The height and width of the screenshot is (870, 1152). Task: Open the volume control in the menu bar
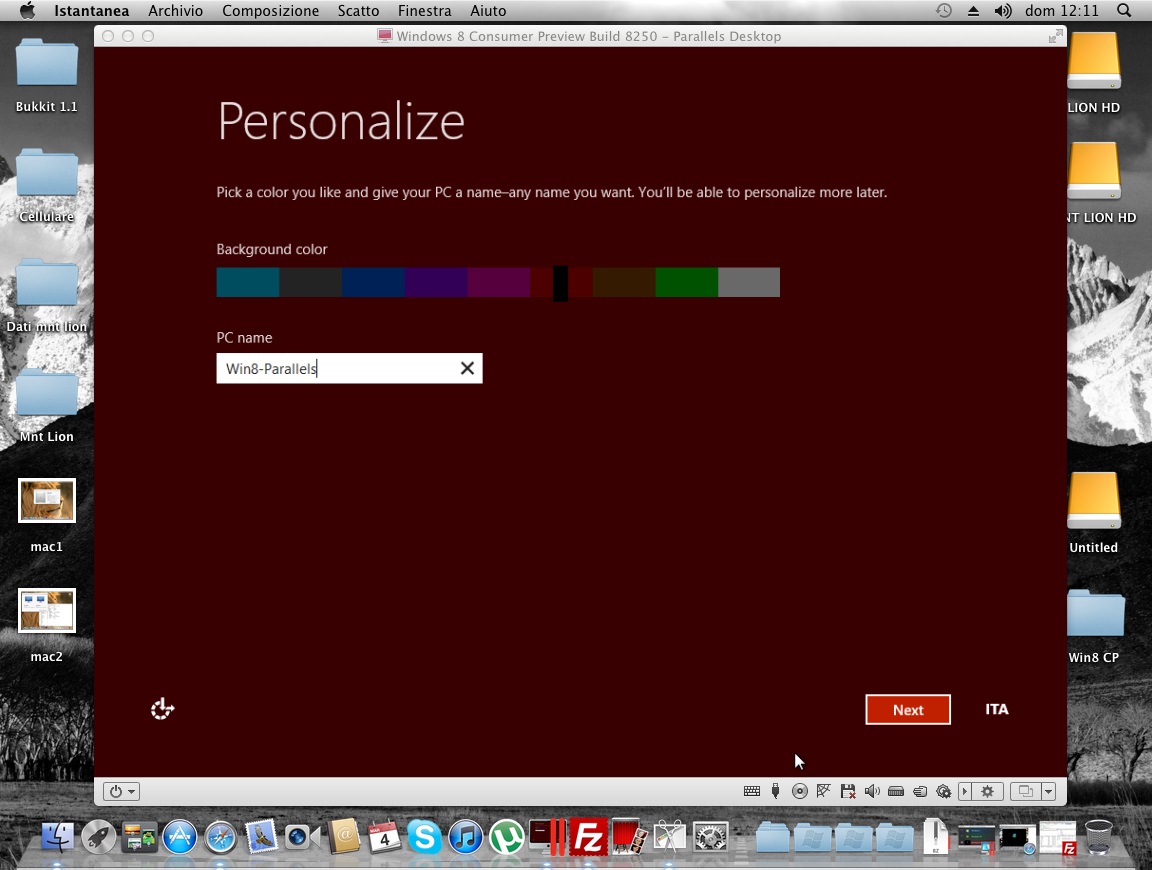pos(1002,10)
